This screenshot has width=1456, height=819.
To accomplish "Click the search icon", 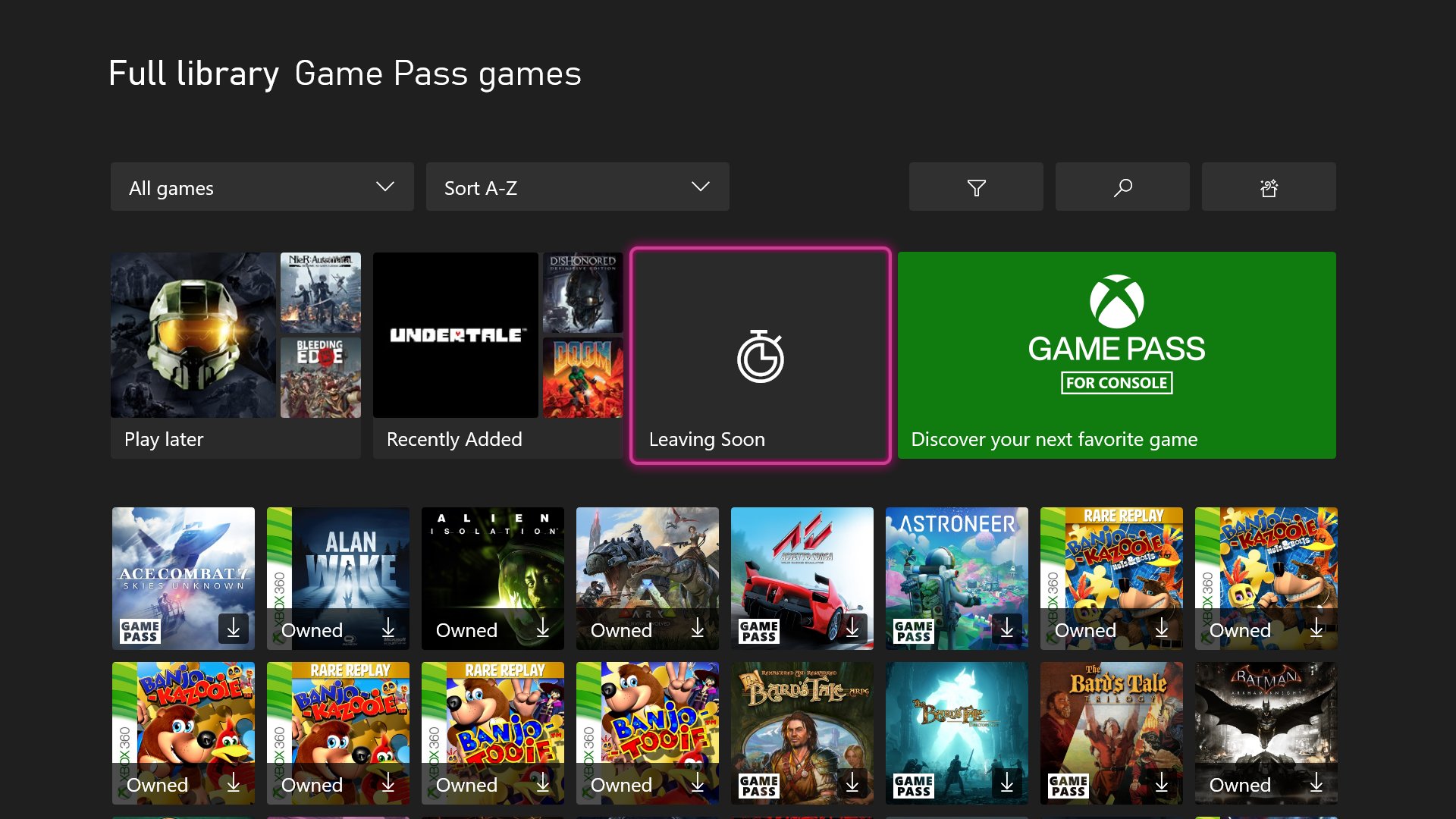I will [x=1122, y=187].
